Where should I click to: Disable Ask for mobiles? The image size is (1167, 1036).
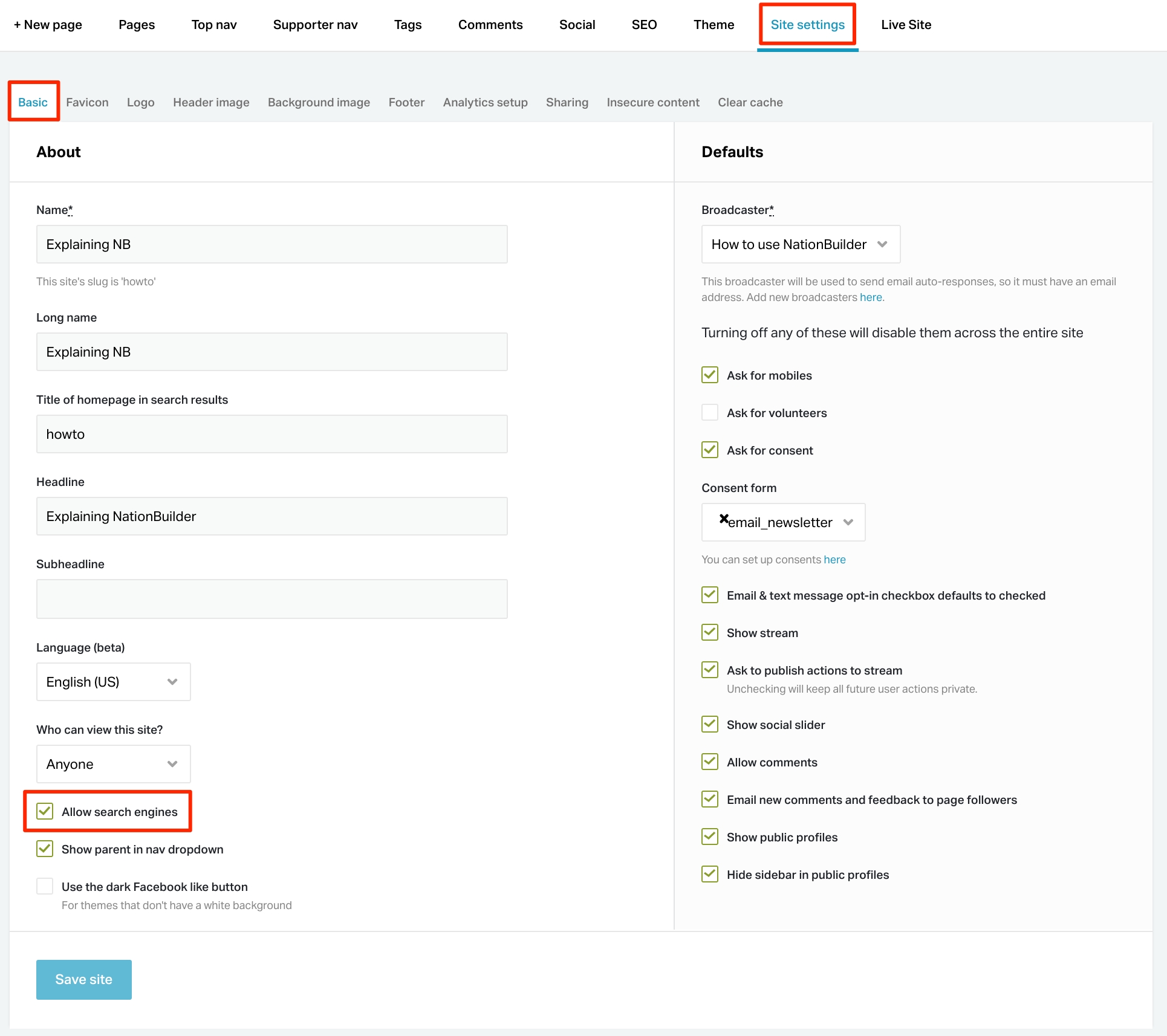709,375
